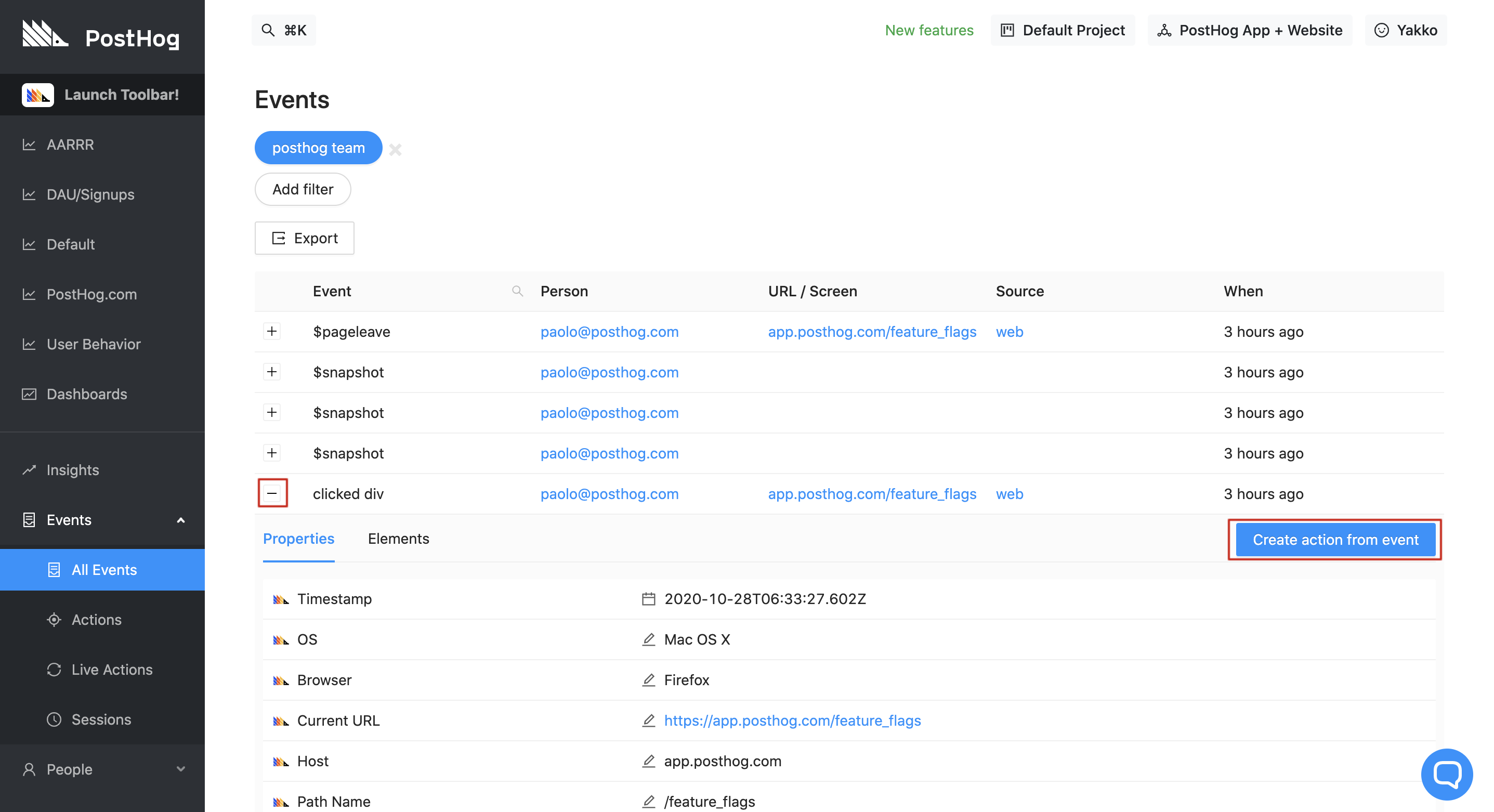Viewport: 1494px width, 812px height.
Task: Open command palette search button
Action: 284,30
